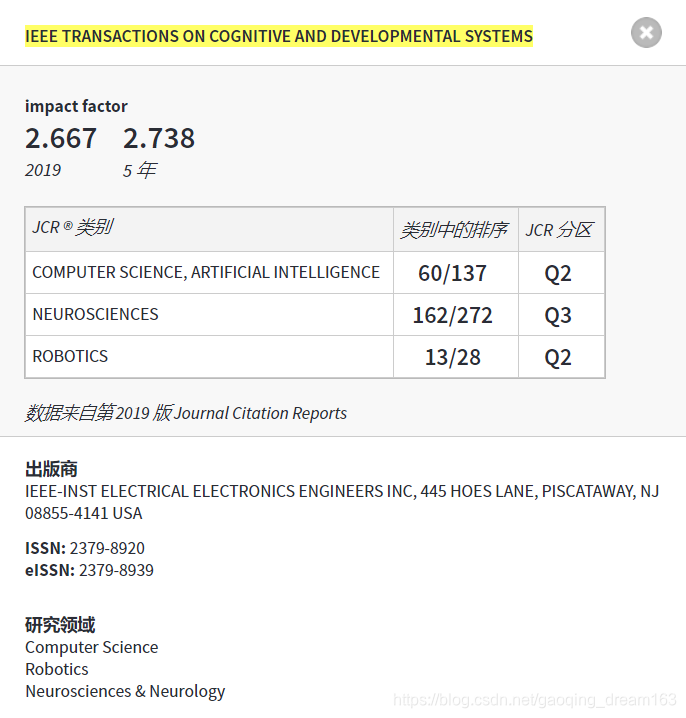This screenshot has height=718, width=686.
Task: Click the 'Neurosciences & Neurology' research area
Action: tap(125, 691)
